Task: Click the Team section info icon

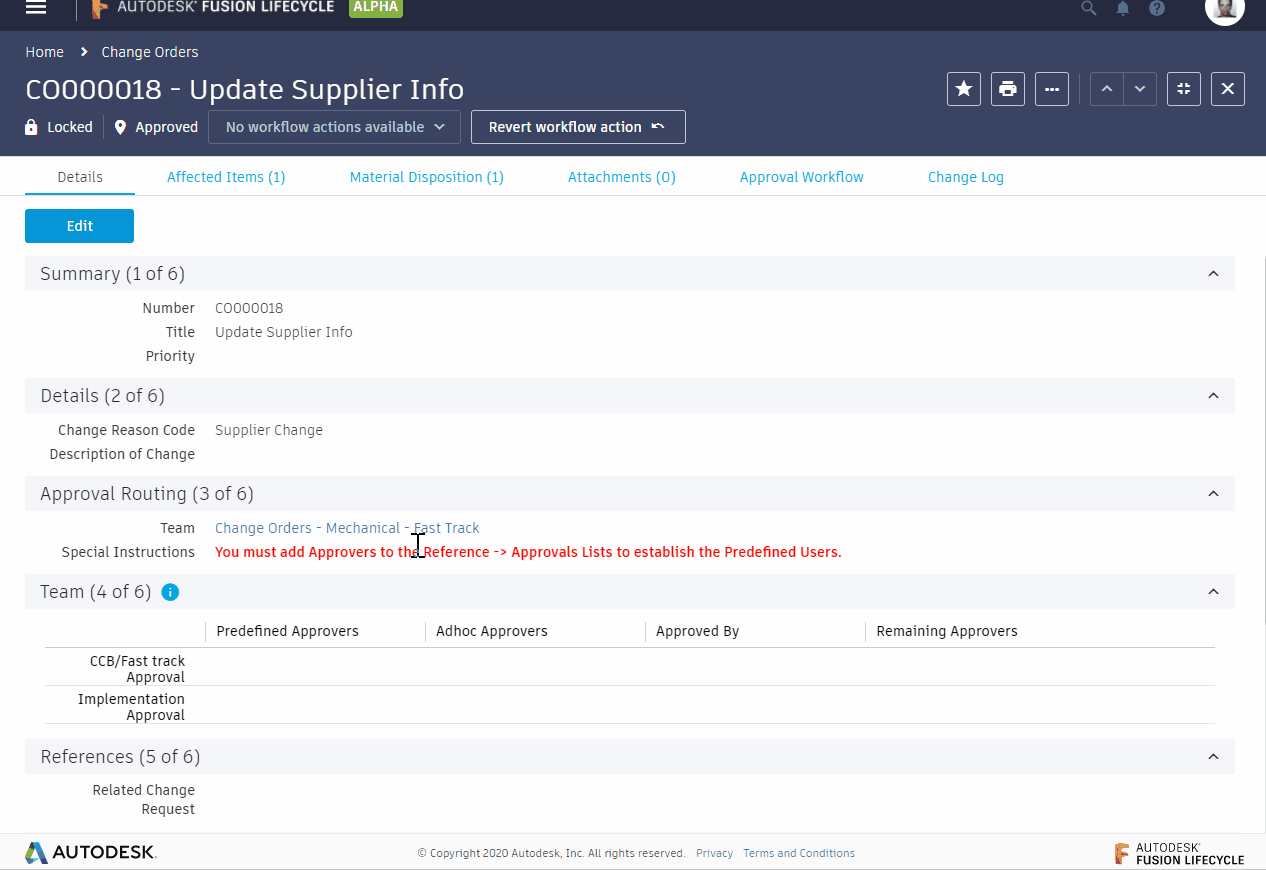Action: 170,592
